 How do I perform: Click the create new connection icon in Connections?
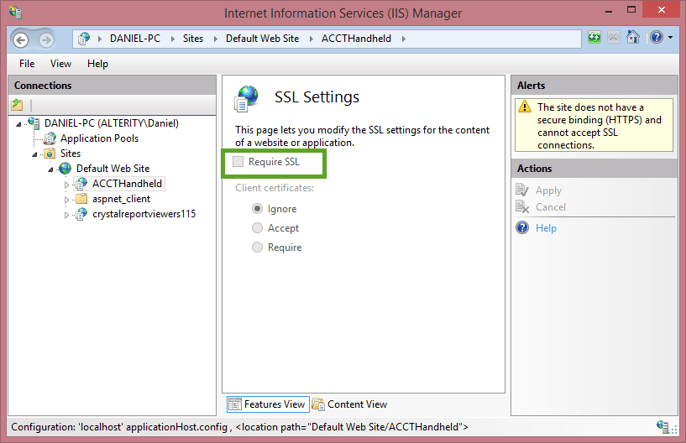click(17, 105)
